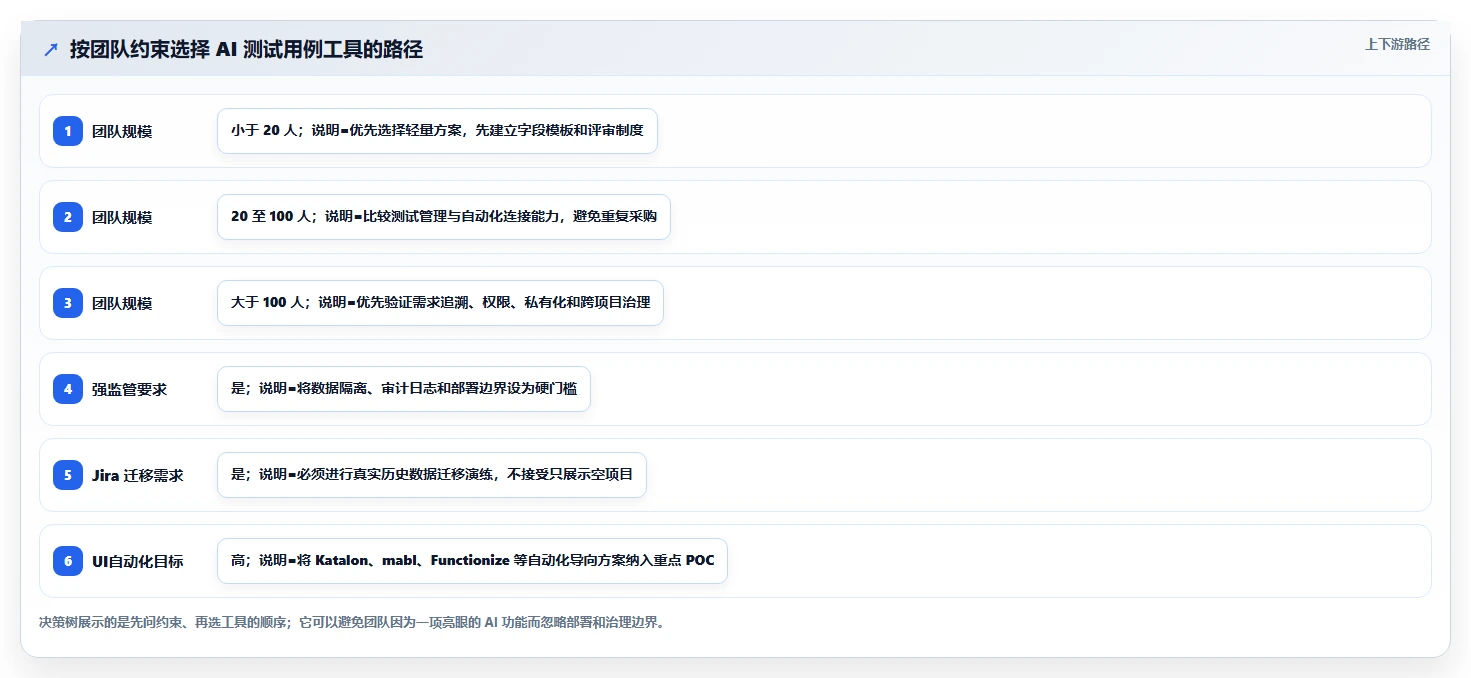Select the 将数据隔离、审计日志 description box

[404, 389]
